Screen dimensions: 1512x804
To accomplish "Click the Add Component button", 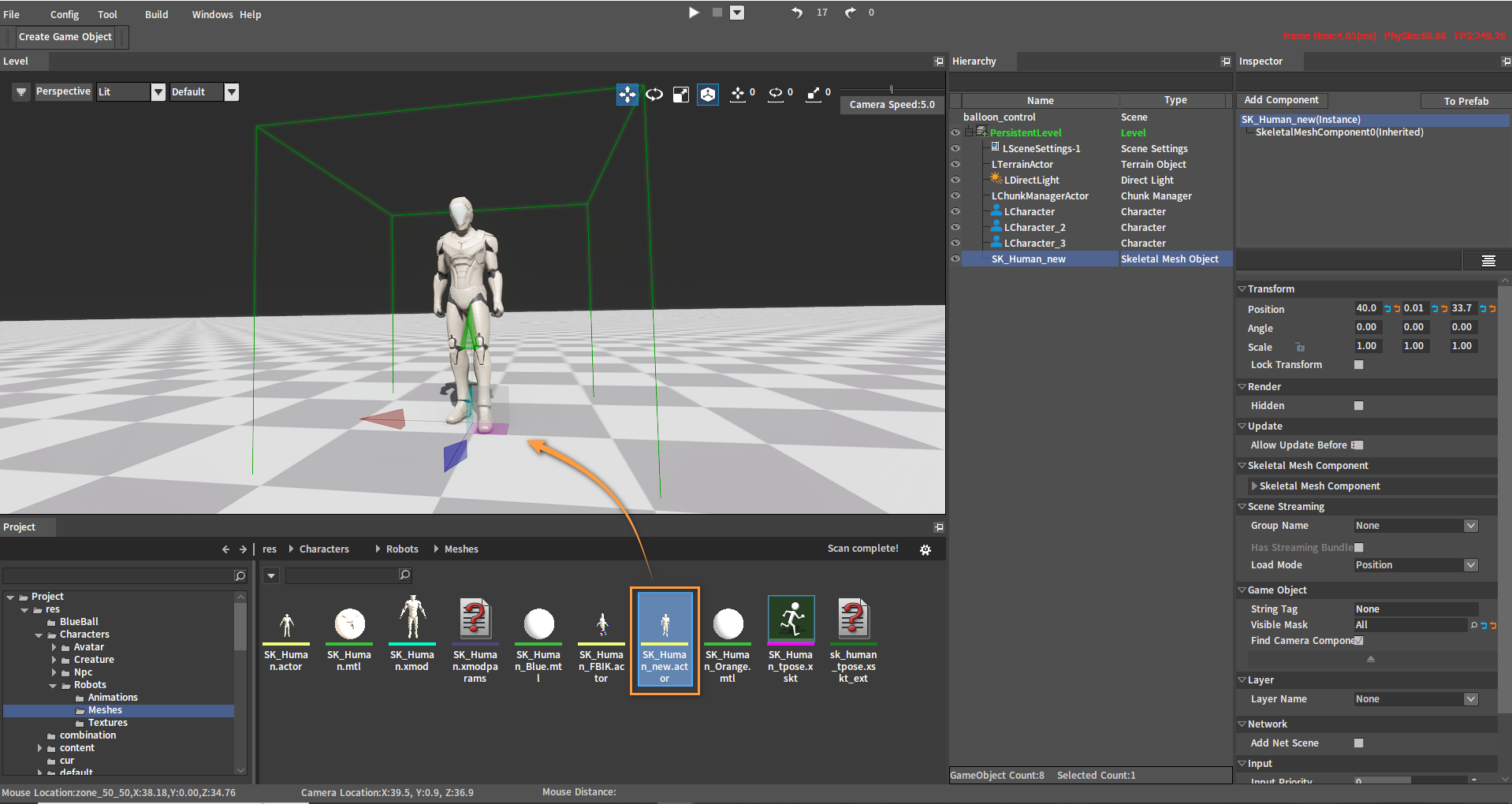I will point(1281,100).
